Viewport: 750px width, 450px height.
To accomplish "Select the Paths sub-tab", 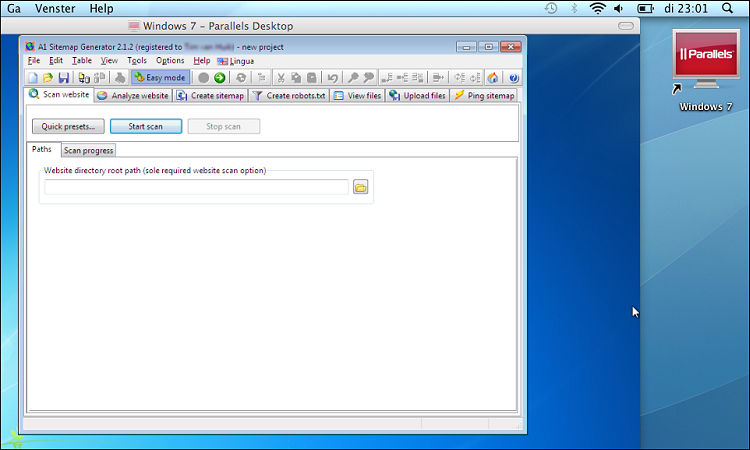I will [x=42, y=149].
